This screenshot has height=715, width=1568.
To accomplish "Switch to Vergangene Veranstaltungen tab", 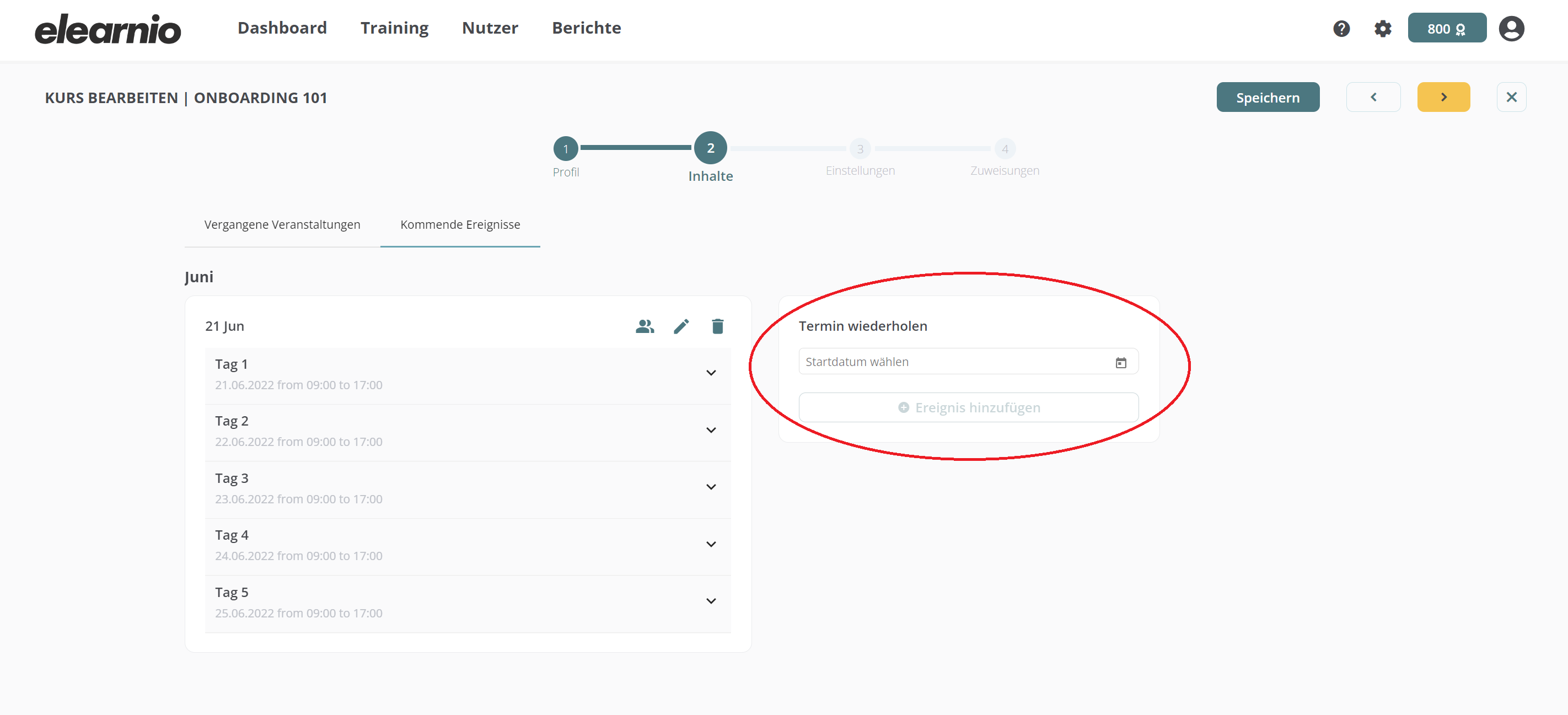I will (282, 224).
